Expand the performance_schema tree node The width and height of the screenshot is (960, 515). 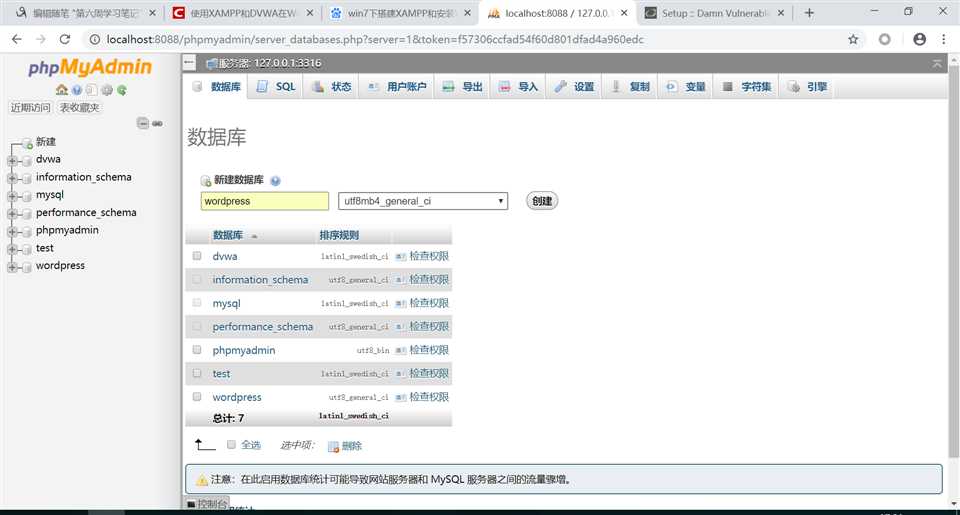click(12, 214)
